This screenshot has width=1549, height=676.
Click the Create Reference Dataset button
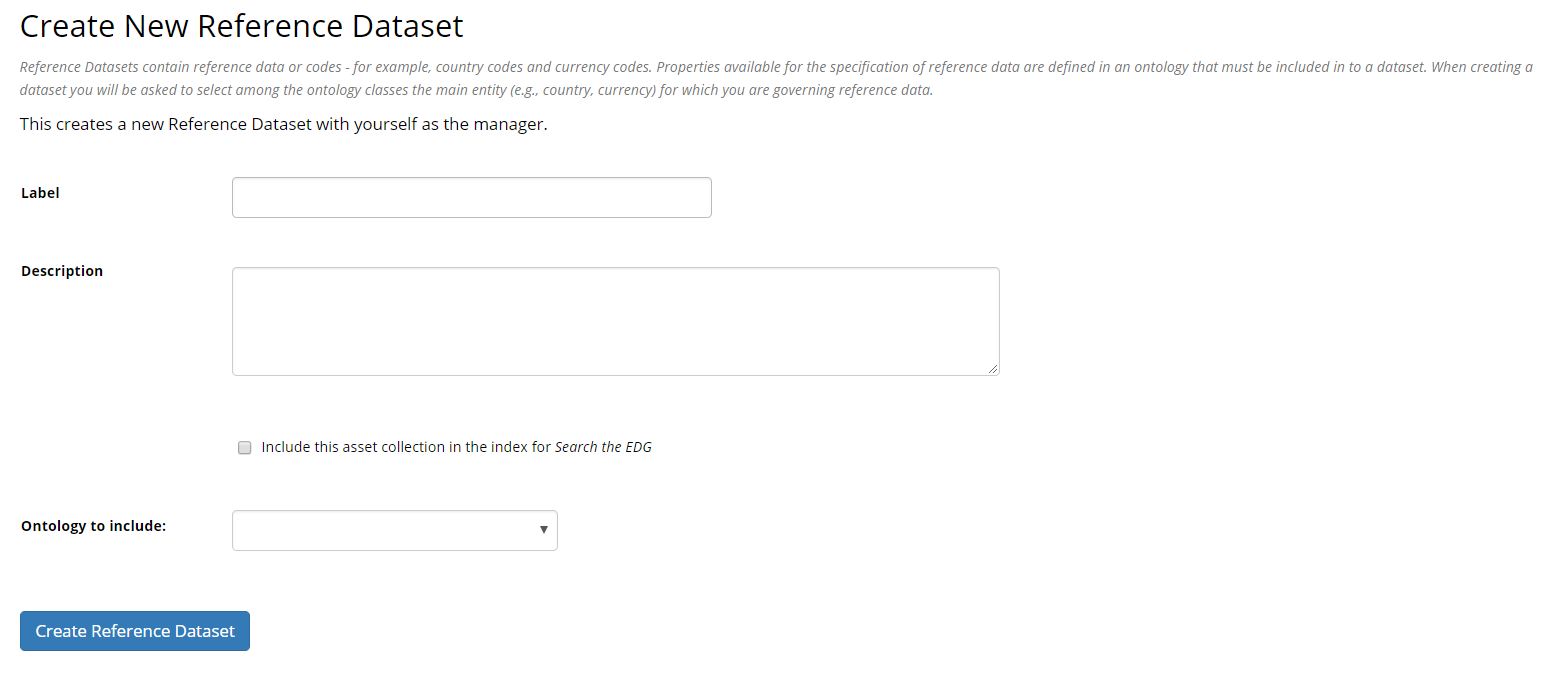[134, 631]
